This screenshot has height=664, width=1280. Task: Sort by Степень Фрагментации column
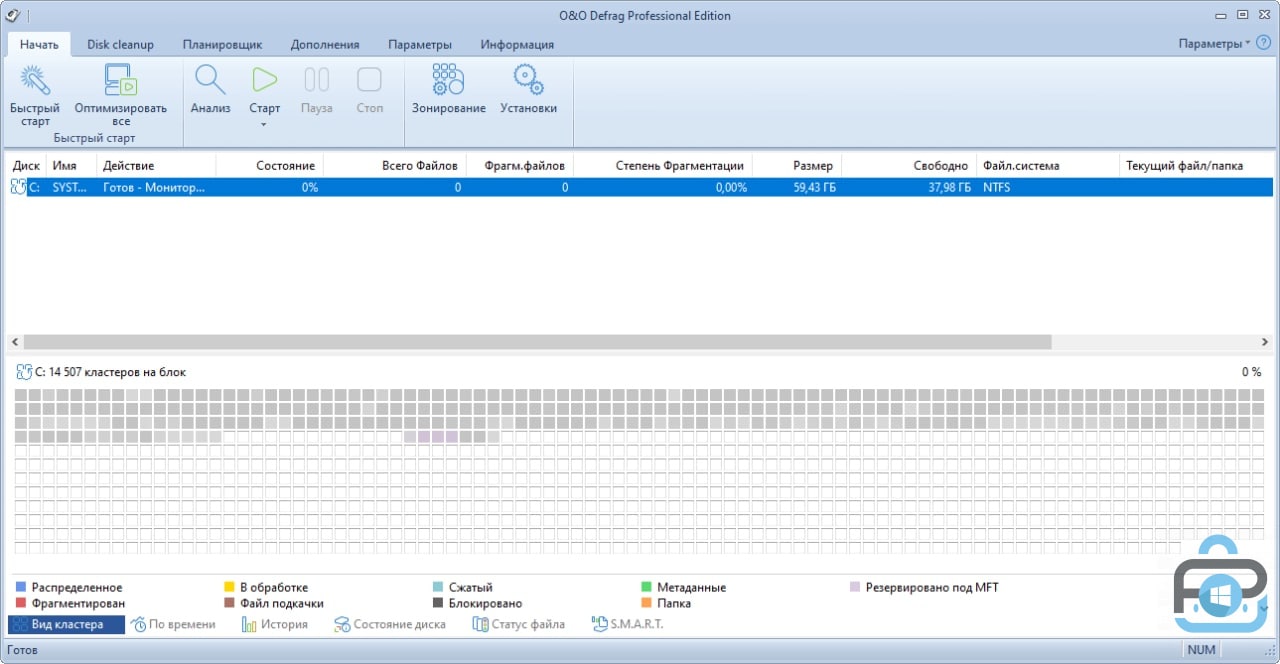point(663,165)
